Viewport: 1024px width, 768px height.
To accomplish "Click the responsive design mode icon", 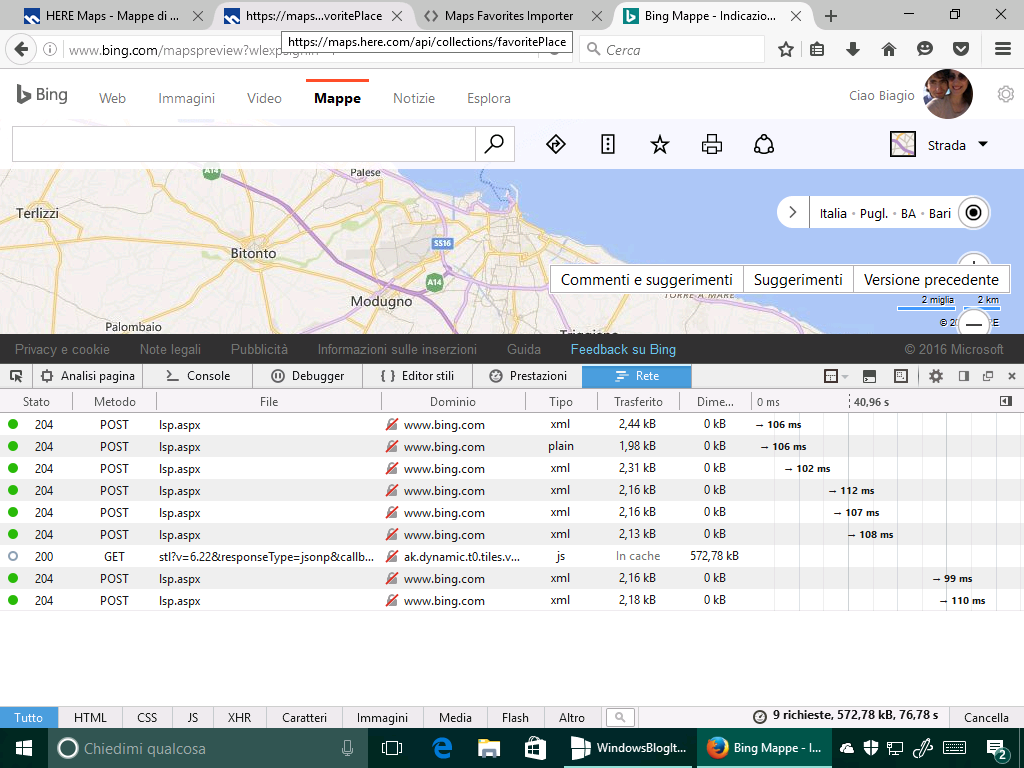I will tap(901, 376).
